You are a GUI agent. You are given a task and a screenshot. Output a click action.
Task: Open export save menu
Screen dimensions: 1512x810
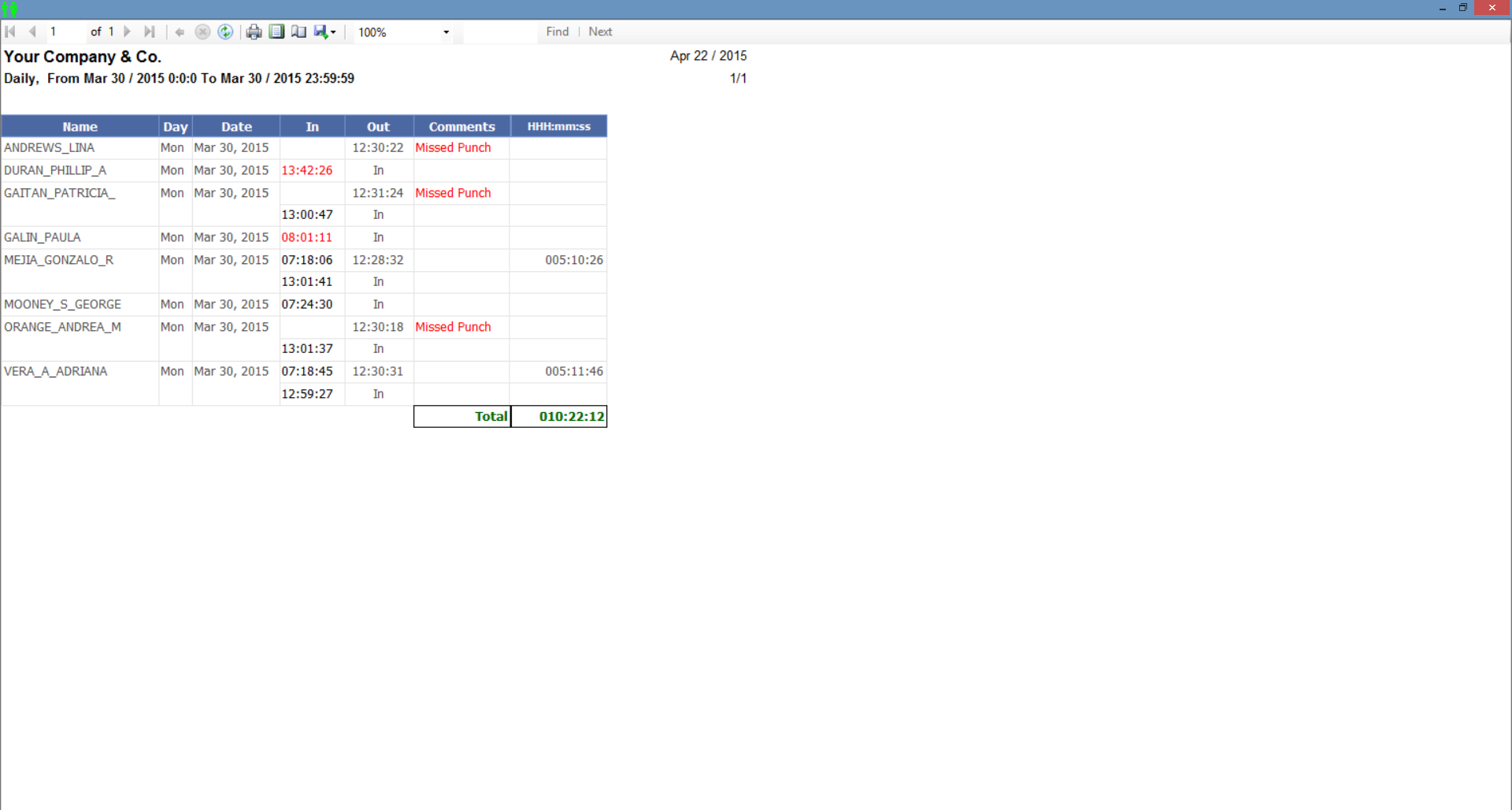pyautogui.click(x=324, y=32)
